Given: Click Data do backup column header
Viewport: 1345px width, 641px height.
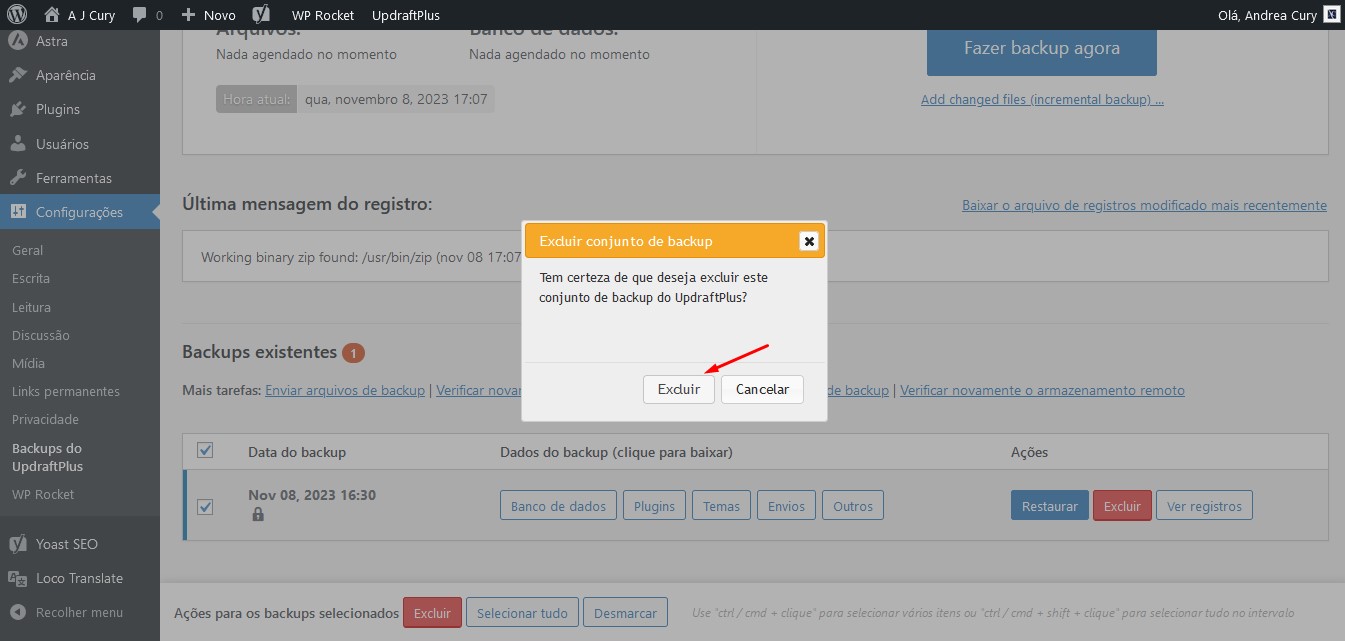Looking at the screenshot, I should (x=297, y=452).
